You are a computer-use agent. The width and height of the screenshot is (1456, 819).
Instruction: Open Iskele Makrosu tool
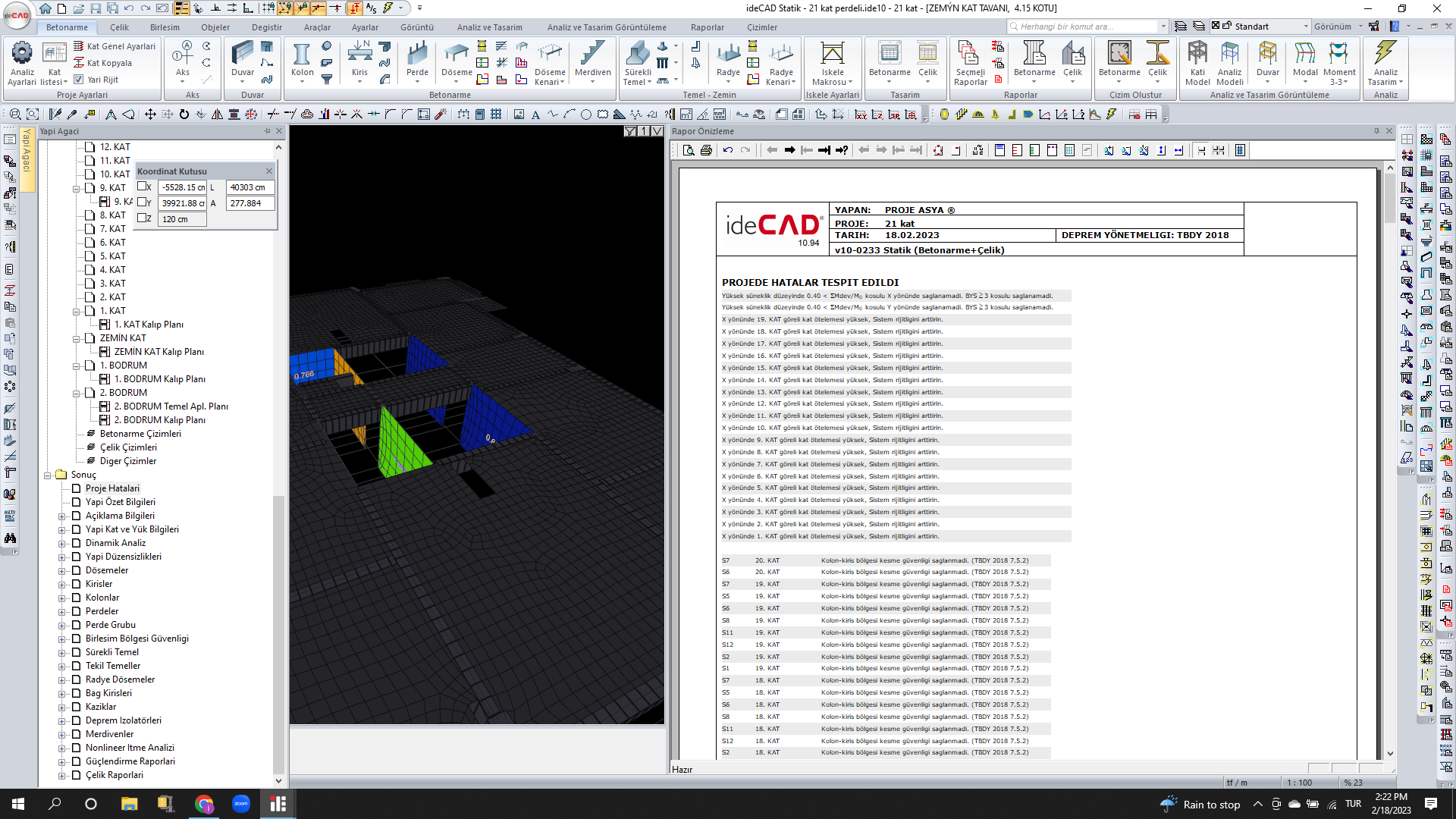tap(833, 63)
